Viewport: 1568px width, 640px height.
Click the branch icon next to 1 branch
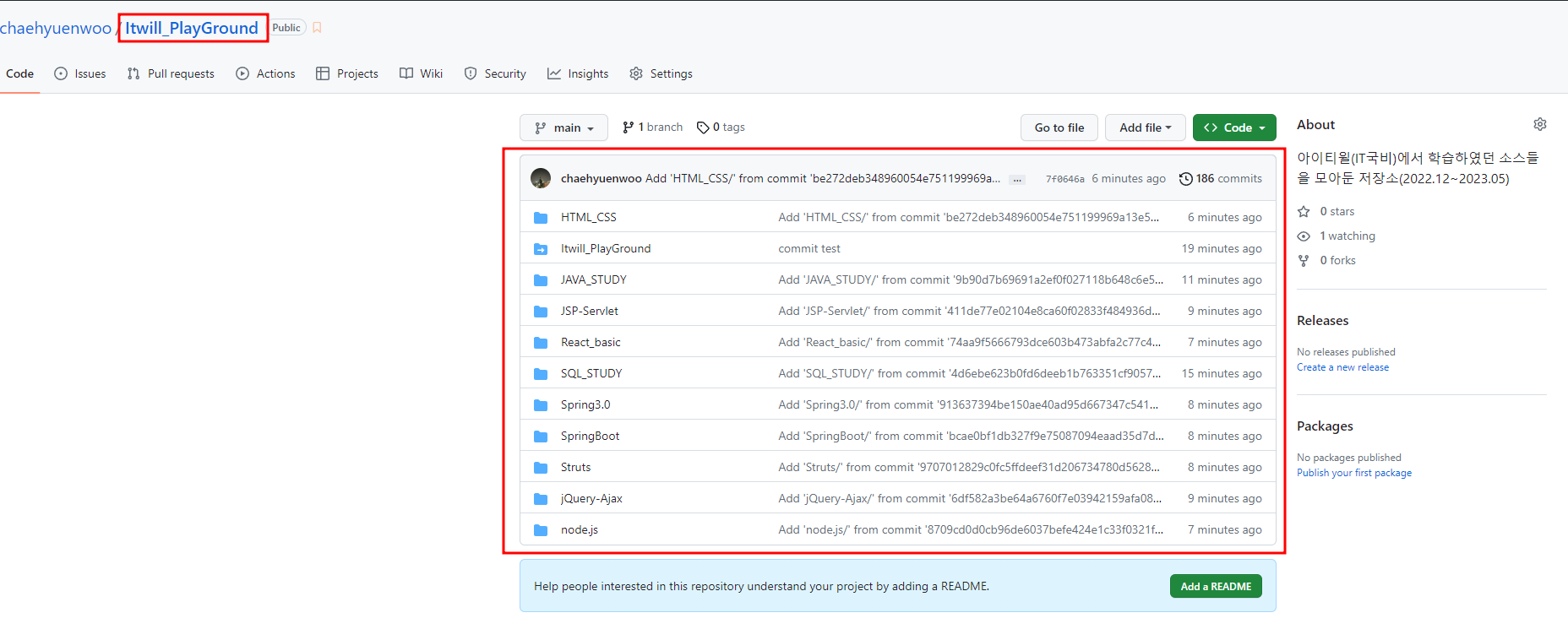tap(628, 127)
